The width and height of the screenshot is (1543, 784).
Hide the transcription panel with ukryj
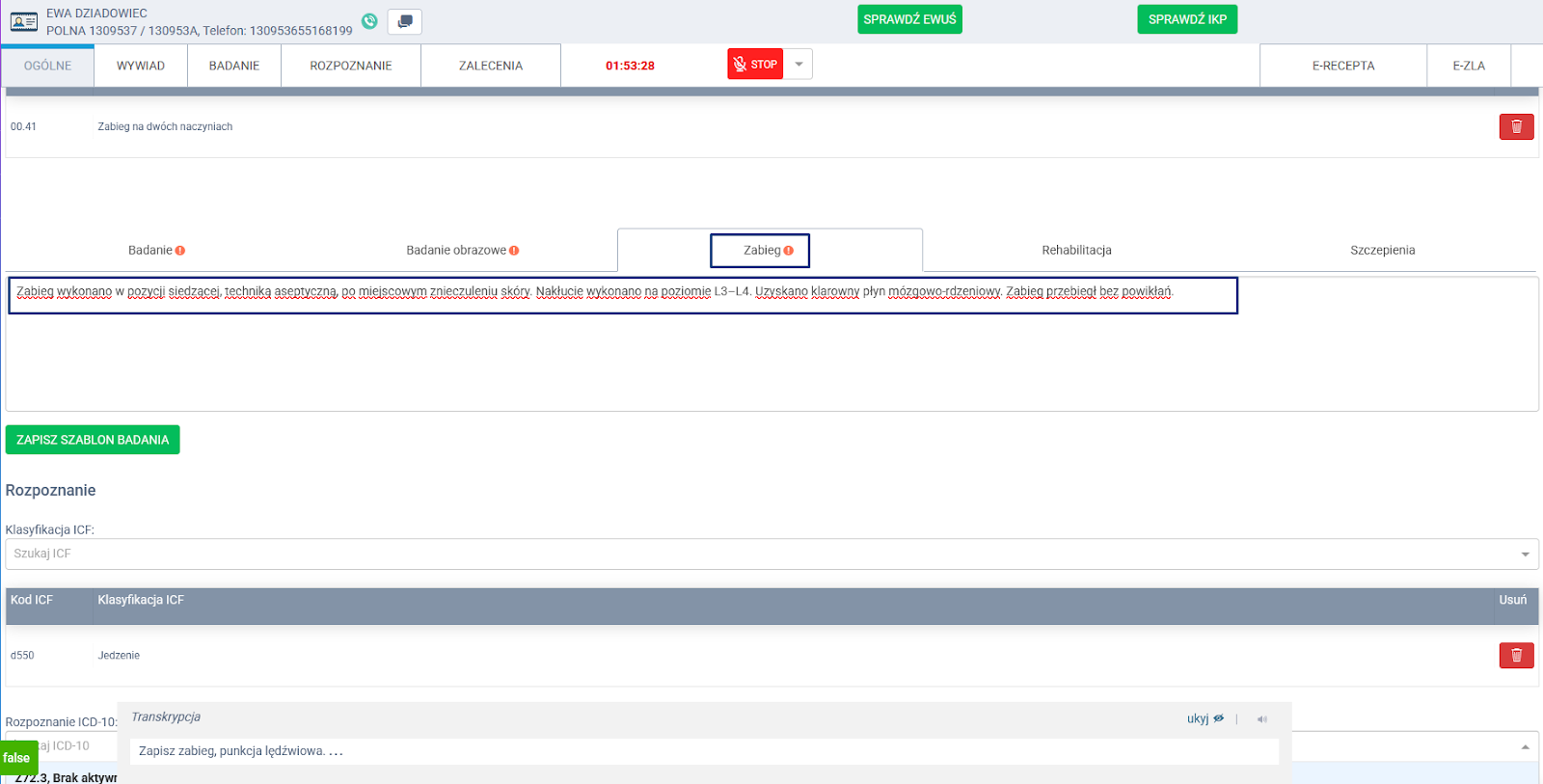tap(1205, 718)
